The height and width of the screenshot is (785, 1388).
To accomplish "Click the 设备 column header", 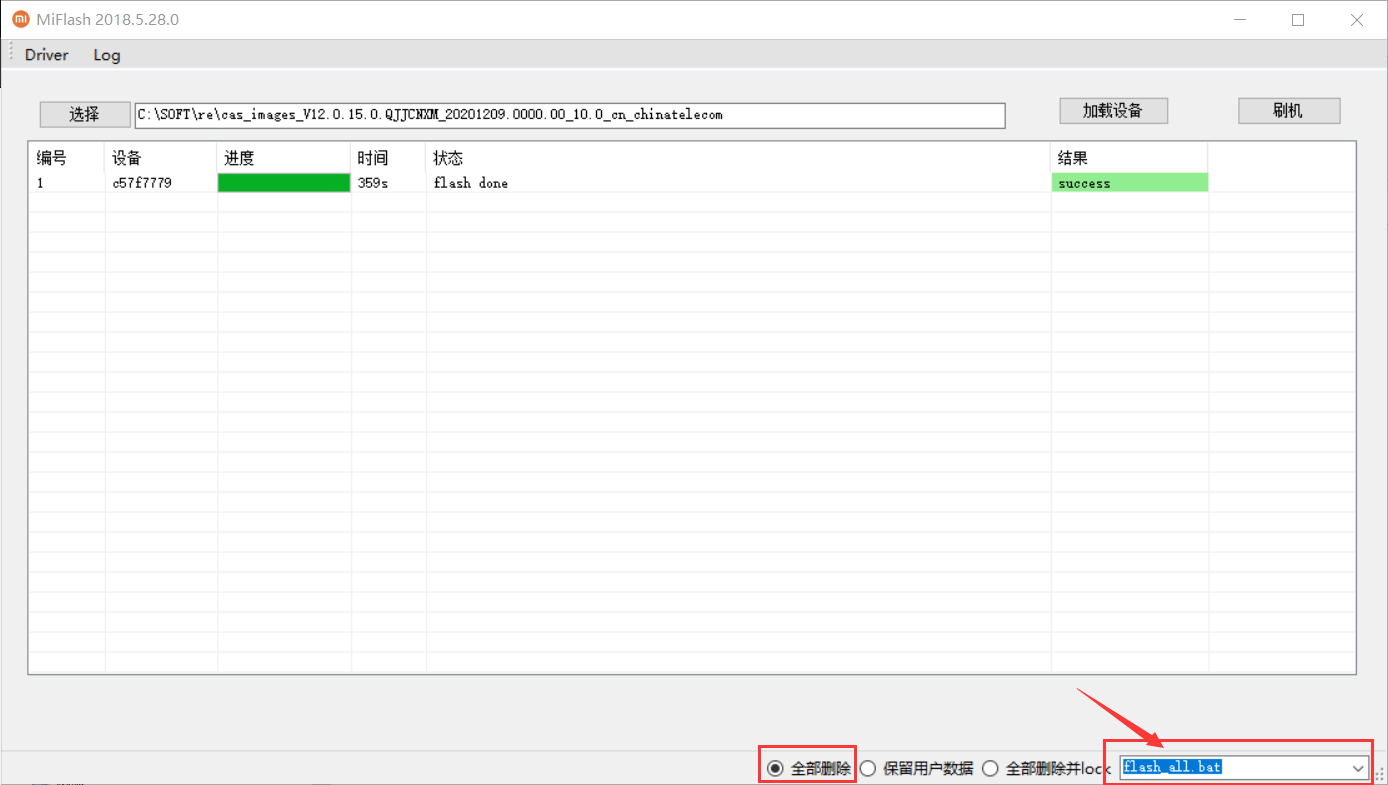I will click(x=160, y=158).
